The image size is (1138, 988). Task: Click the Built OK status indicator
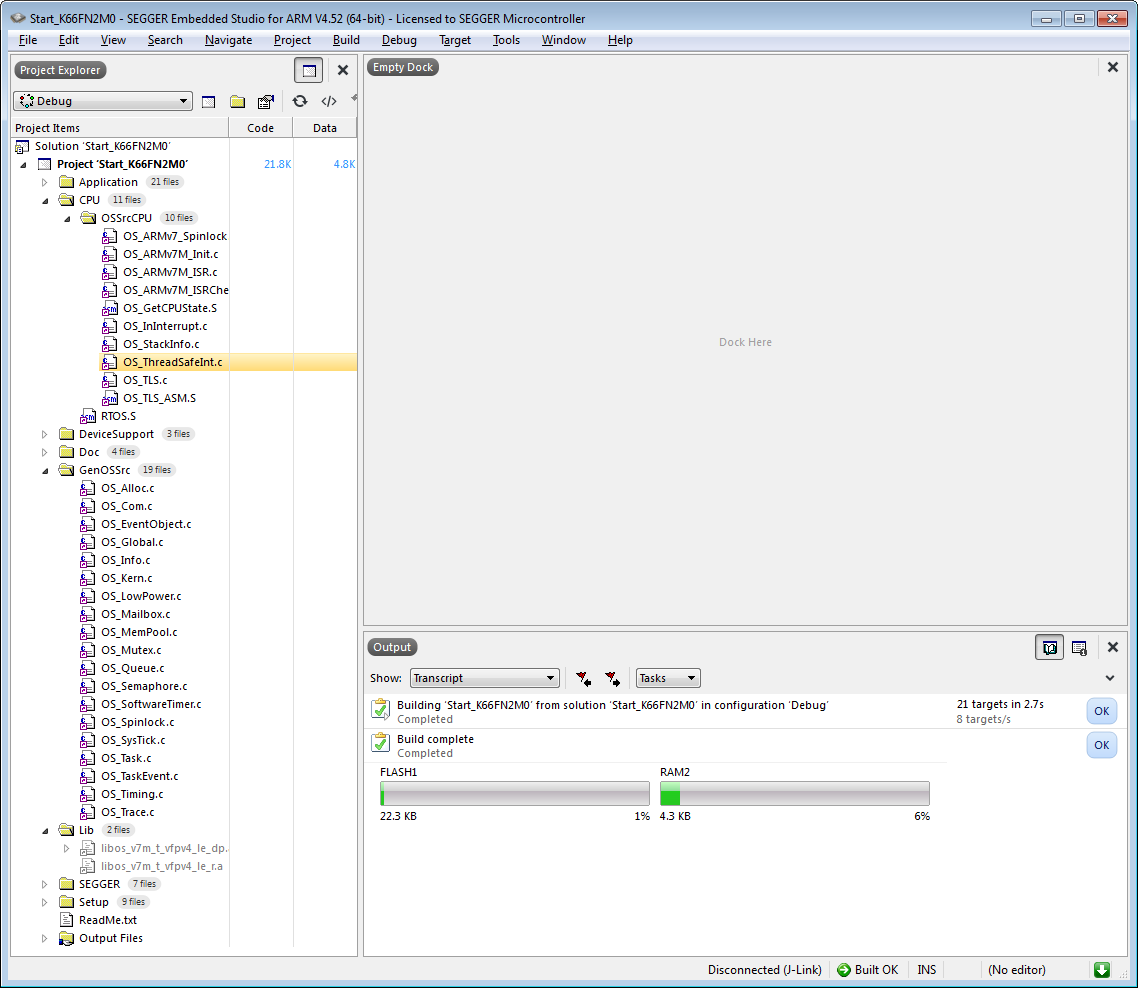[868, 969]
